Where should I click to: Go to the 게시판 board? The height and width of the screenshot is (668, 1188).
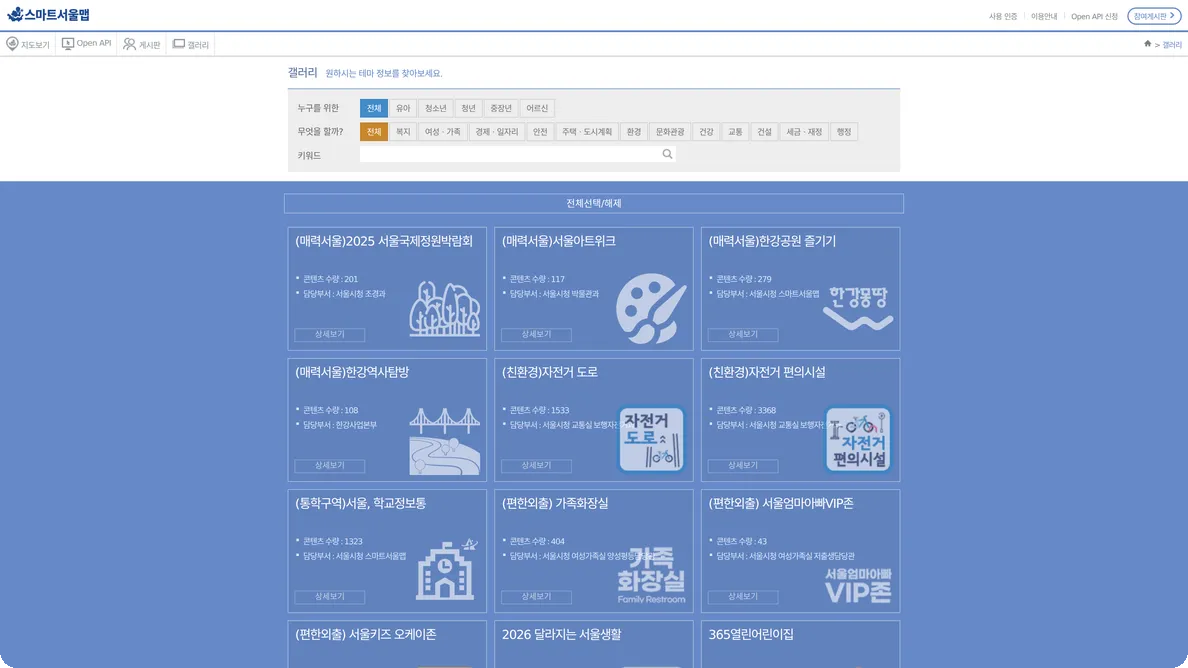pyautogui.click(x=142, y=44)
